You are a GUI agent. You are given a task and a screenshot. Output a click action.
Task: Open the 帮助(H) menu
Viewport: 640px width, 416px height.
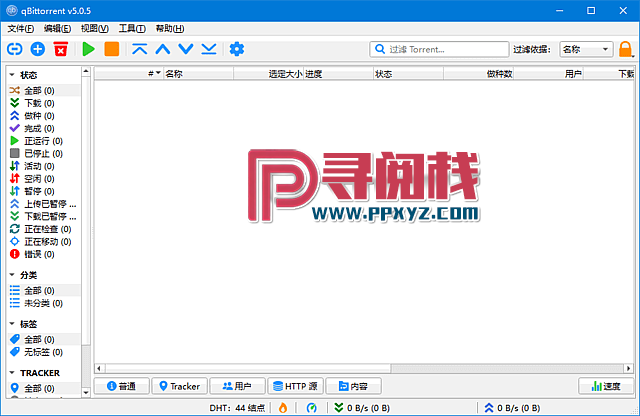pyautogui.click(x=170, y=29)
